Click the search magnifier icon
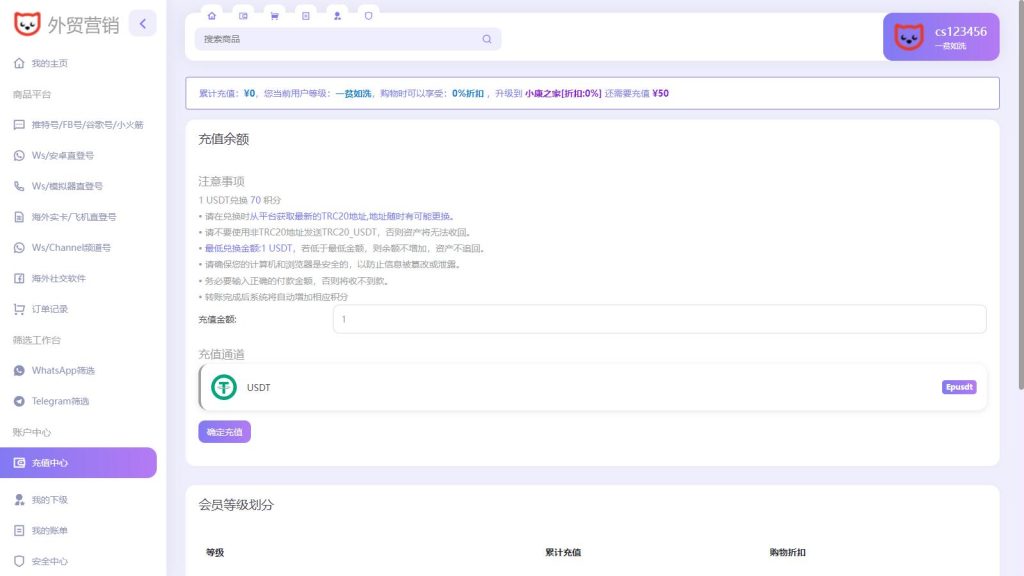Screen dimensions: 1024x576 point(487,38)
